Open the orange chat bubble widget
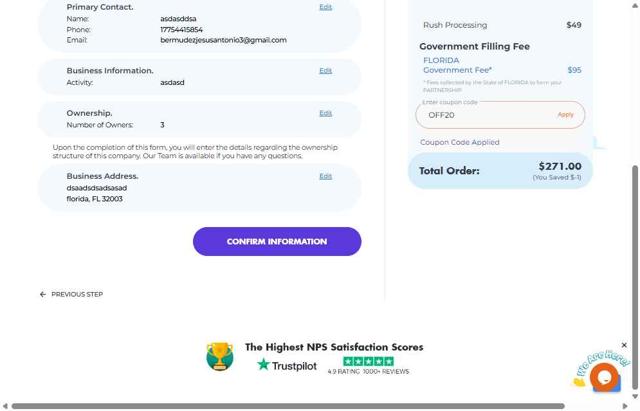640x411 pixels. click(604, 377)
